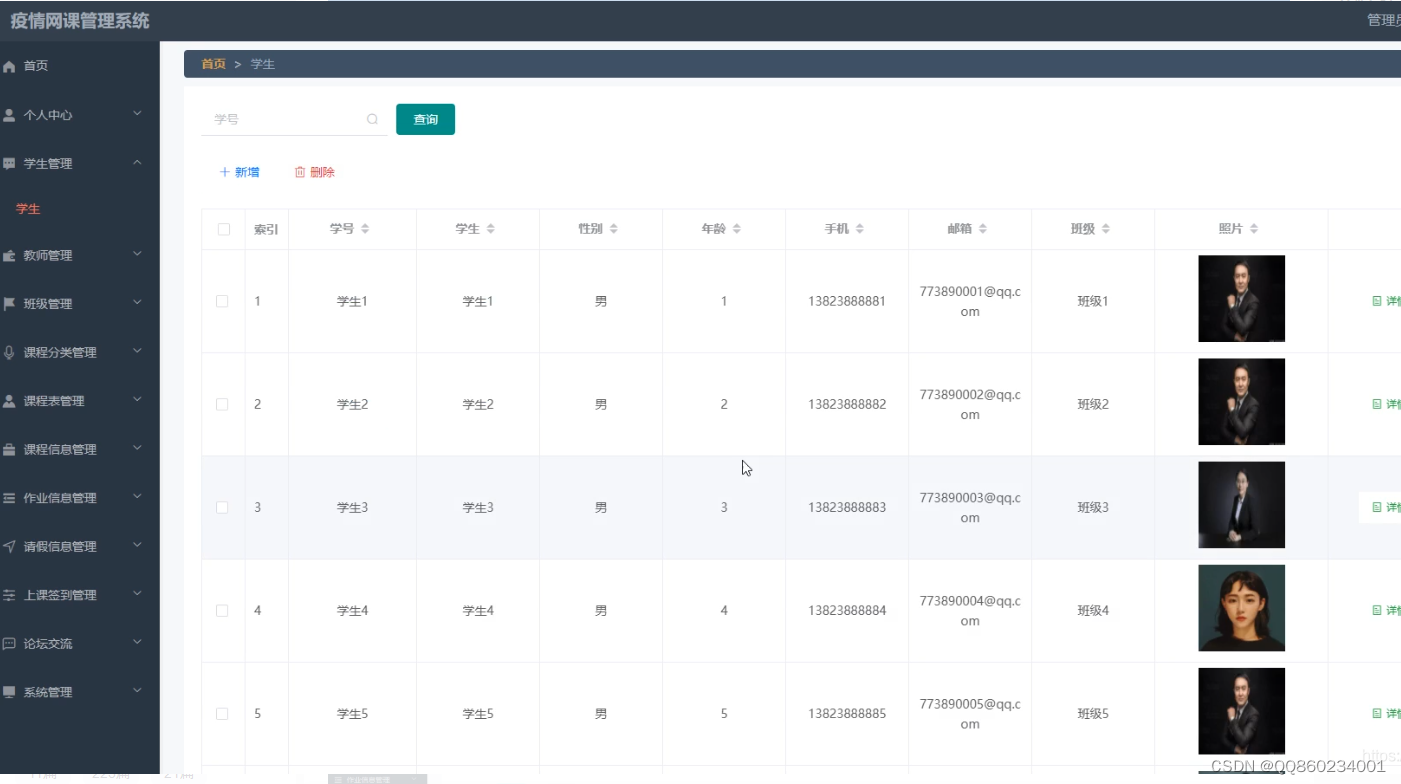This screenshot has height=784, width=1401.
Task: Sort table by 手机 column arrows
Action: click(859, 229)
